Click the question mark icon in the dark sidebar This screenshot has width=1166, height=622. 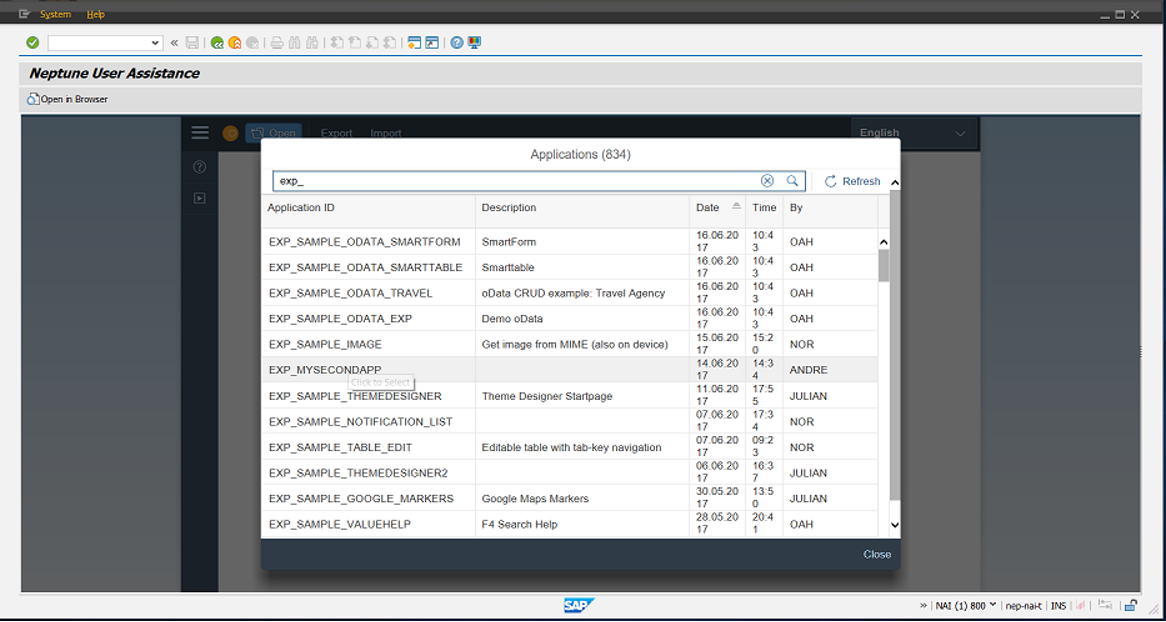(199, 167)
